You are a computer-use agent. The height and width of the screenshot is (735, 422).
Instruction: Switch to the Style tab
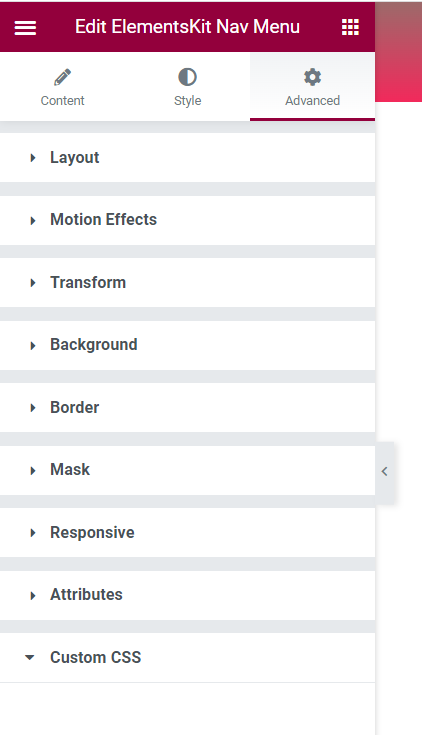pos(188,87)
